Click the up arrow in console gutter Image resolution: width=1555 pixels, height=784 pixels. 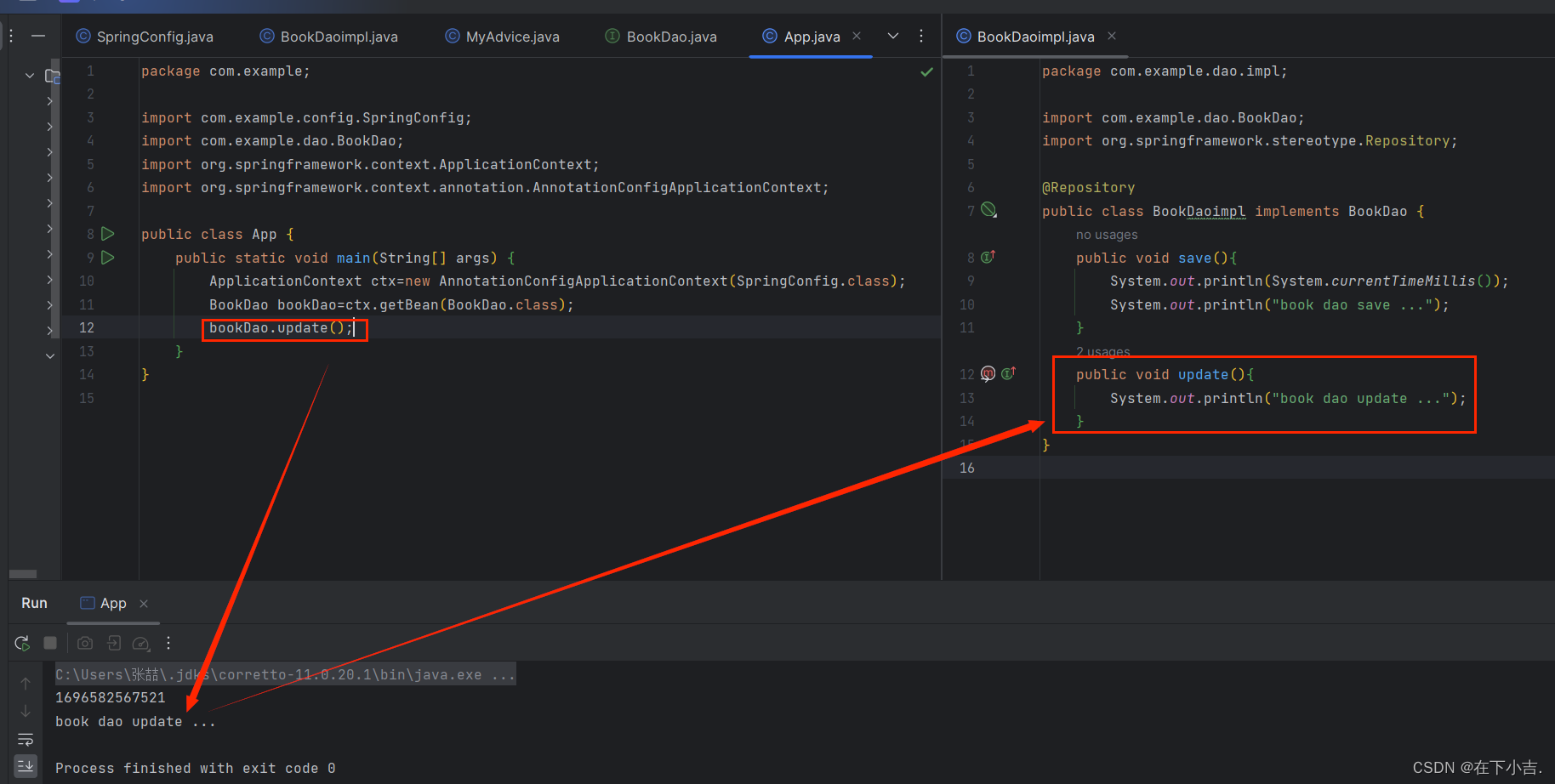click(26, 684)
